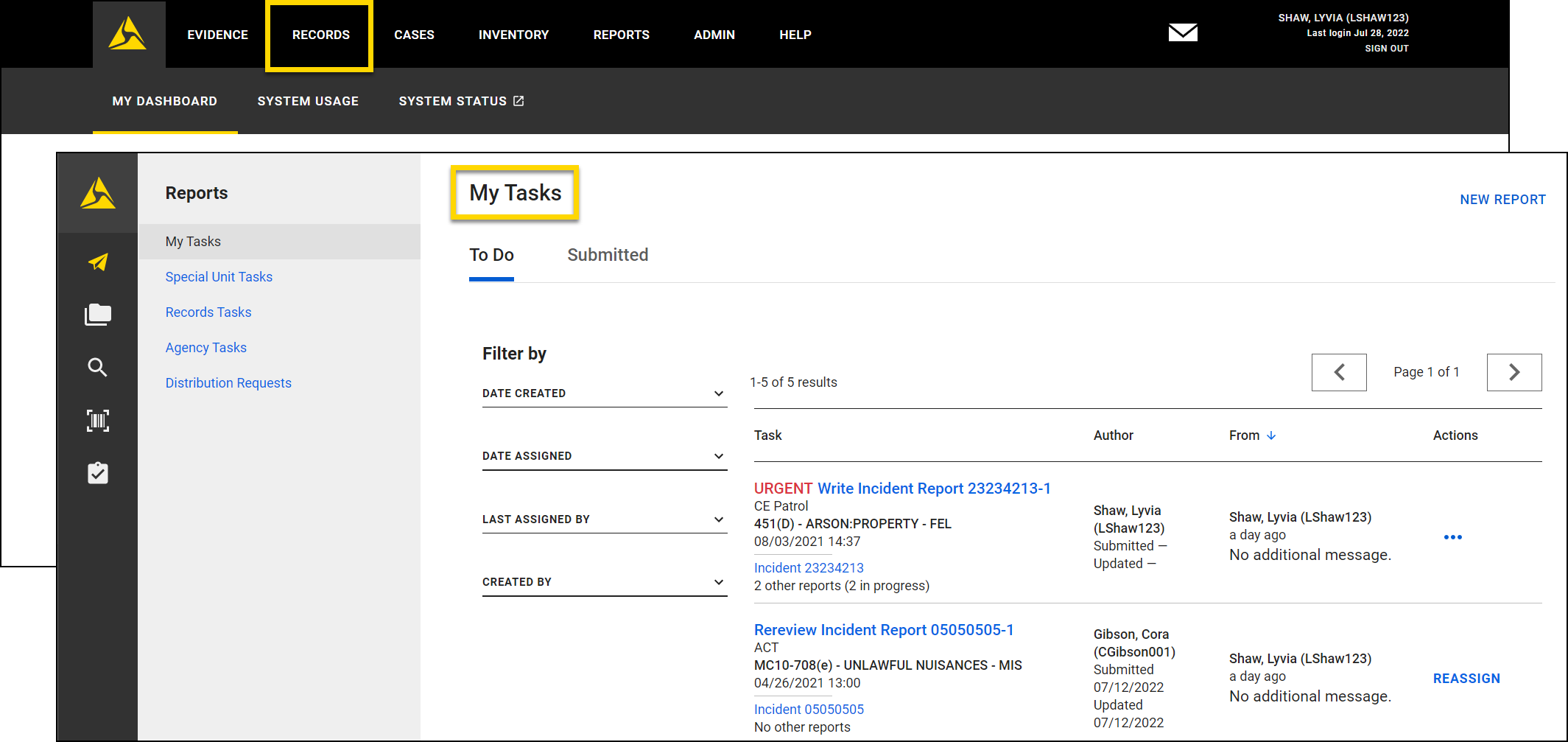Viewport: 1568px width, 742px height.
Task: Click the New Report button
Action: (x=1502, y=200)
